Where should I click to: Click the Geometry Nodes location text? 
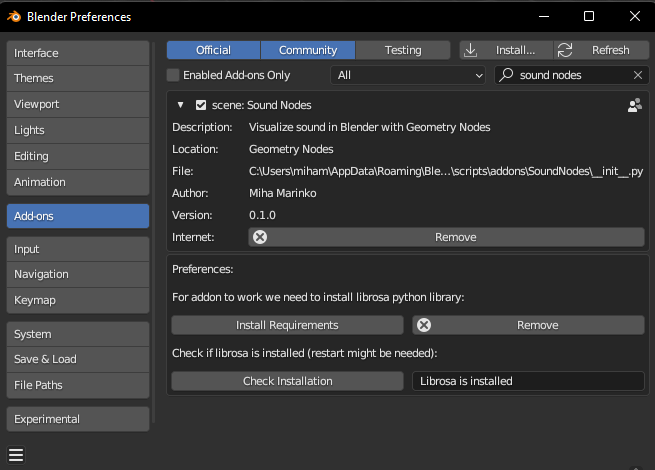(x=291, y=149)
